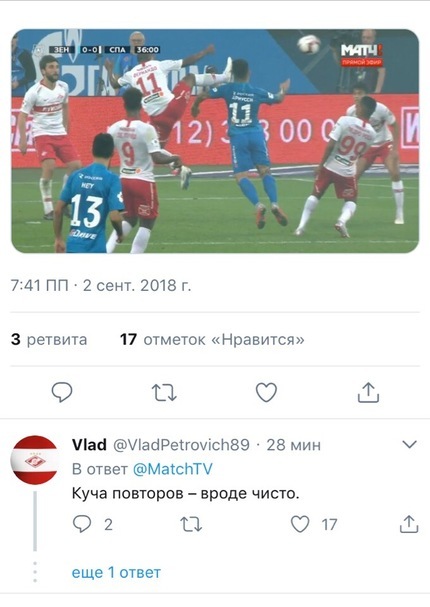Open the reply text Куча повторов – вроде чисто
The height and width of the screenshot is (607, 430).
pos(186,494)
